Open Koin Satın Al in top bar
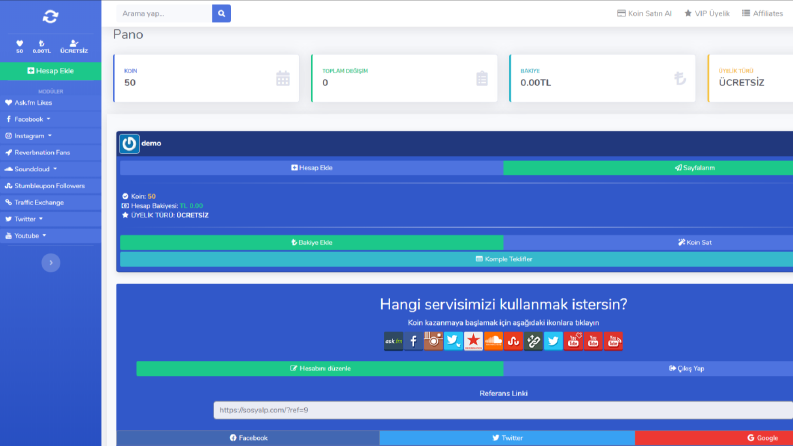 pos(644,14)
